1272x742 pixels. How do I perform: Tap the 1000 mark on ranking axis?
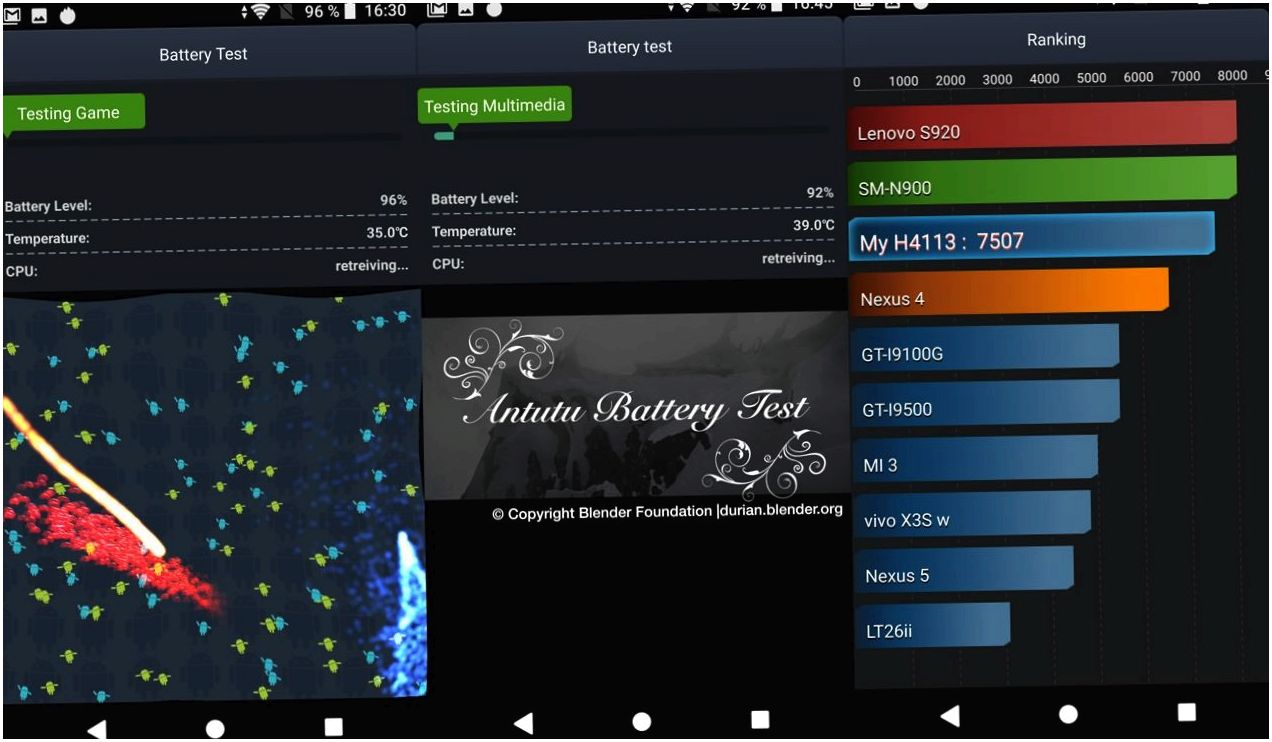(x=903, y=81)
